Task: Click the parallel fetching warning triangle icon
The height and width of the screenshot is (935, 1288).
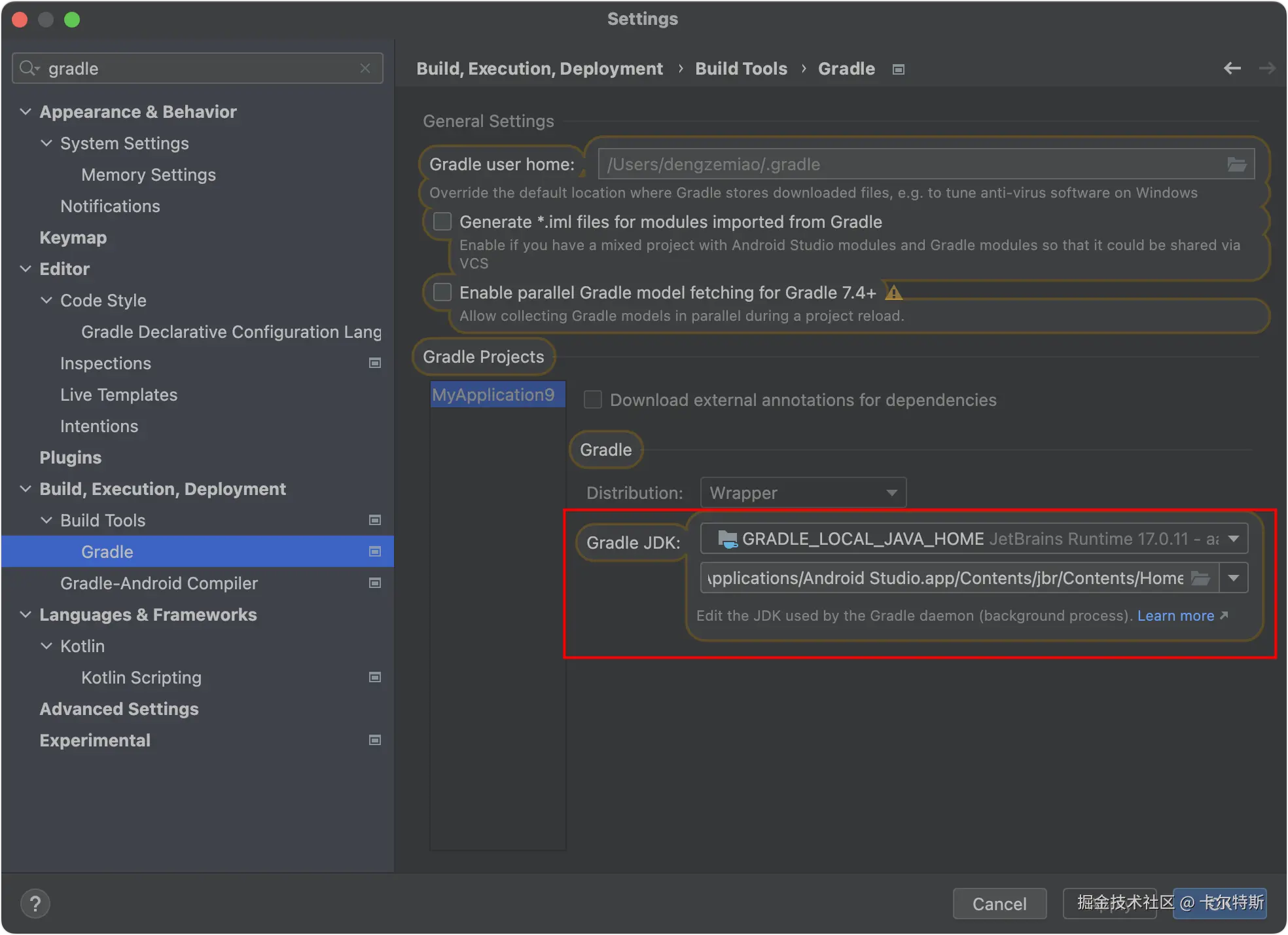Action: pyautogui.click(x=893, y=293)
